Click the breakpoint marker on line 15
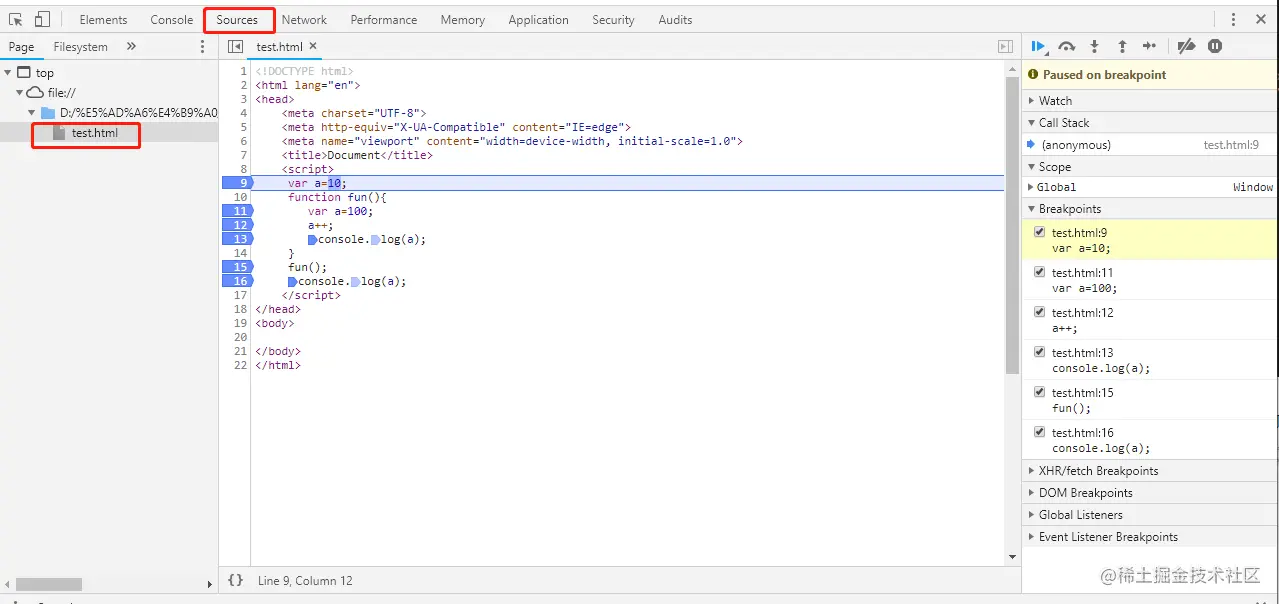The width and height of the screenshot is (1279, 604). pyautogui.click(x=238, y=267)
